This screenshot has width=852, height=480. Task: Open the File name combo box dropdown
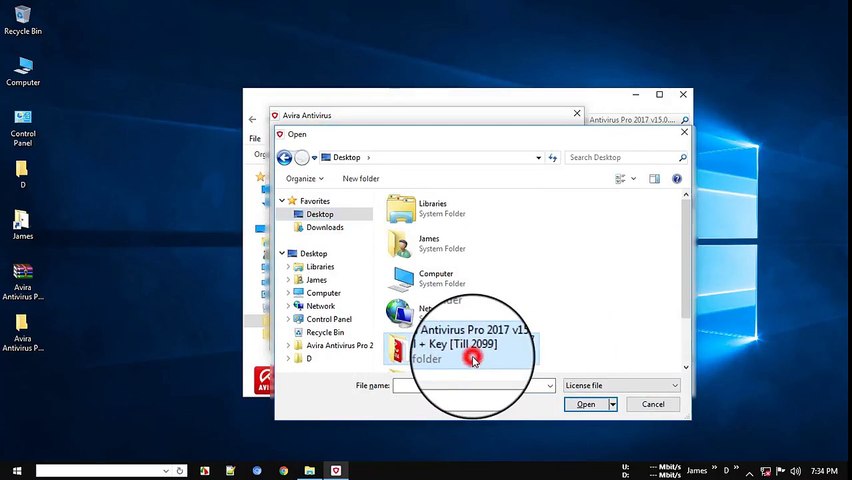pos(550,386)
